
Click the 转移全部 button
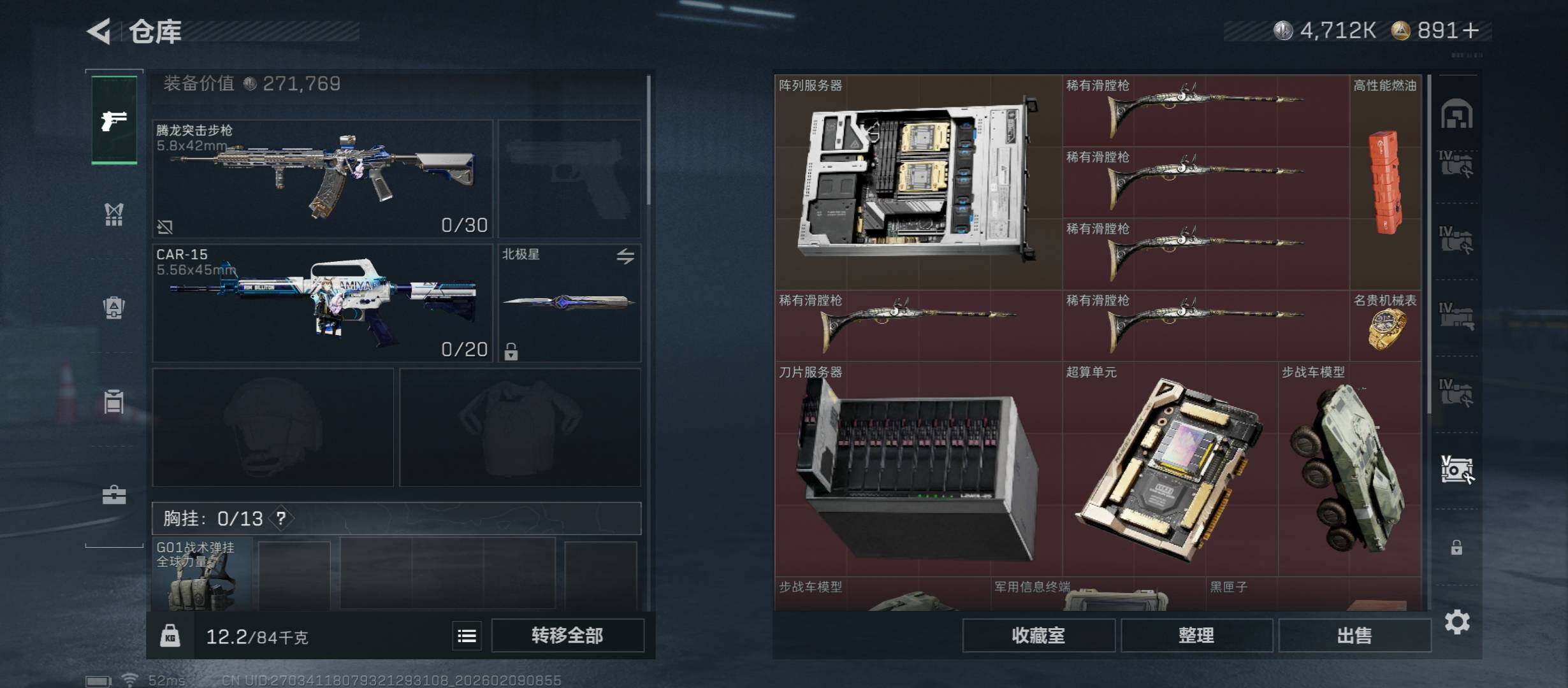click(x=567, y=636)
